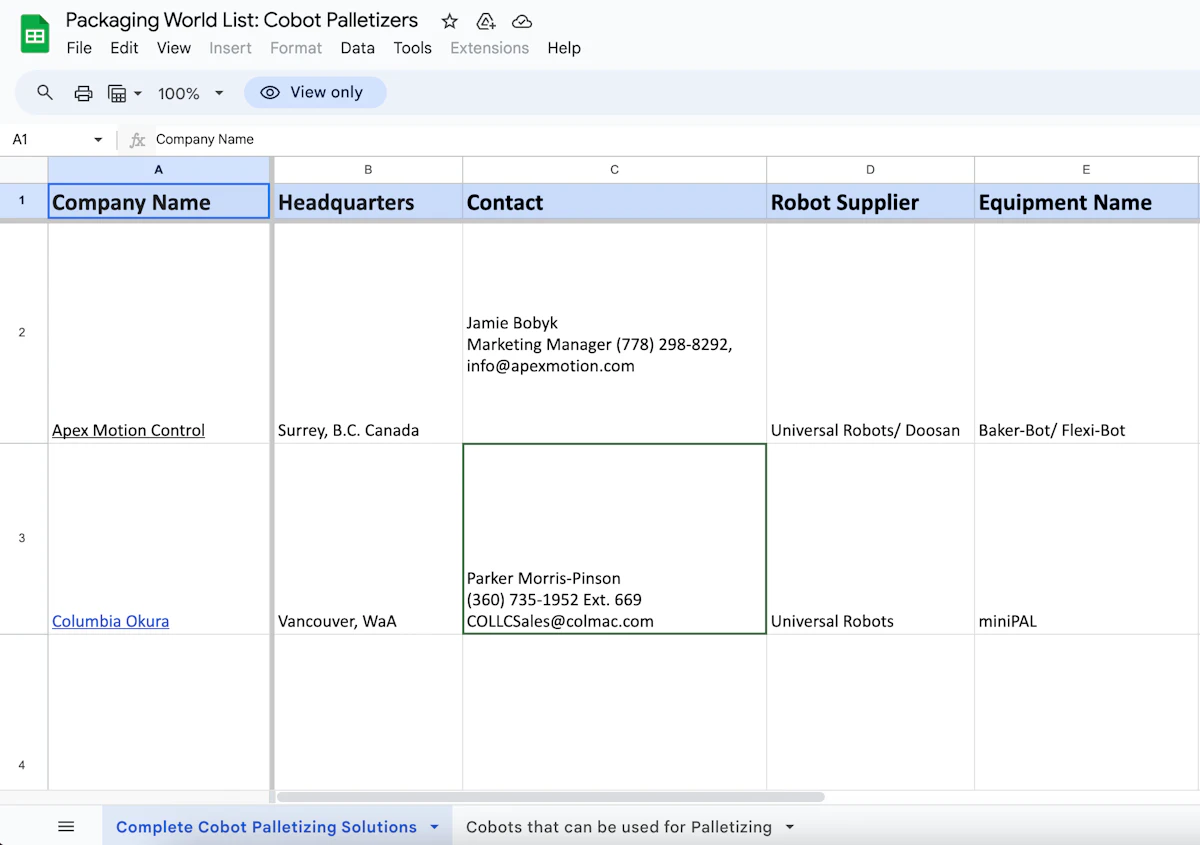Select column B header

(x=368, y=170)
